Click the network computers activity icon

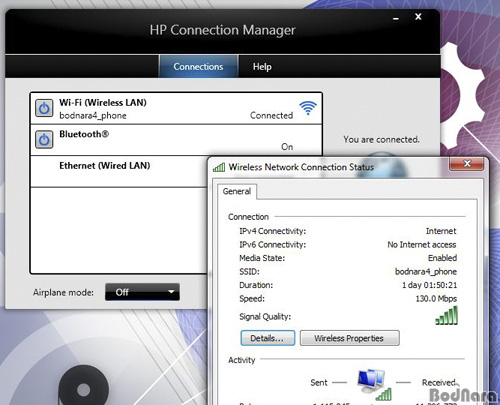coord(373,384)
